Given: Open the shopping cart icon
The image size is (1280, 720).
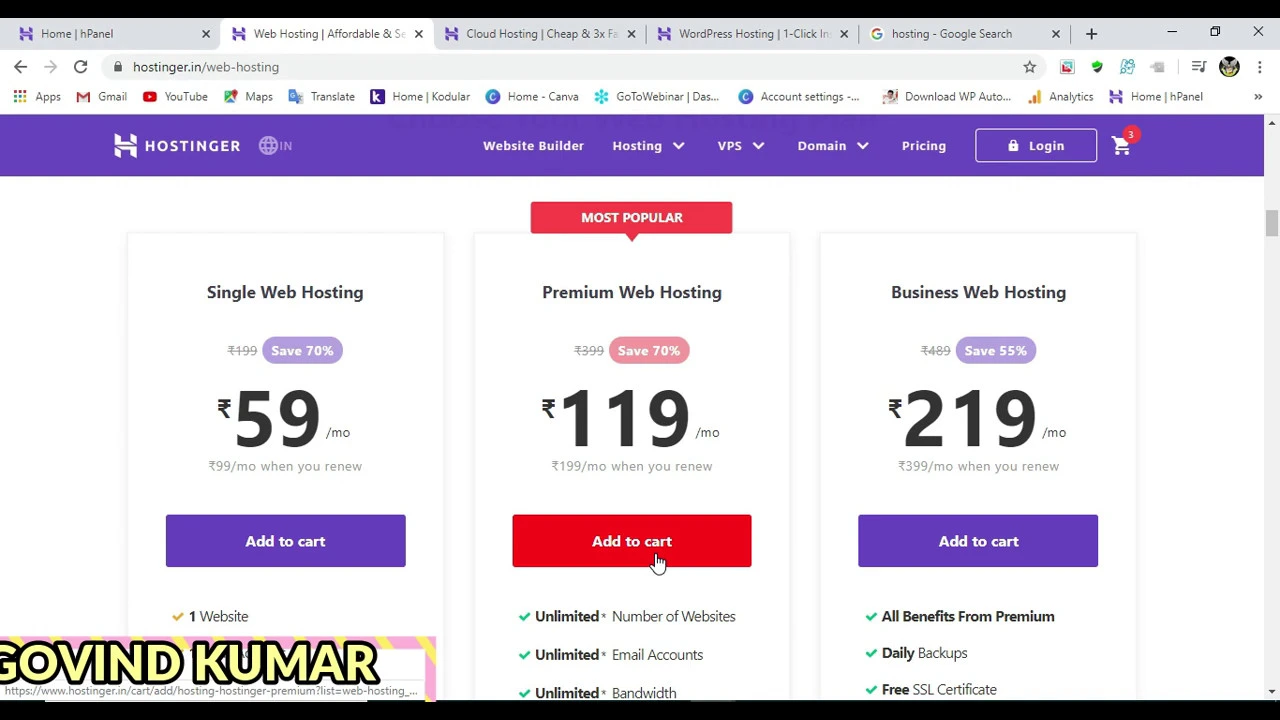Looking at the screenshot, I should coord(1122,146).
